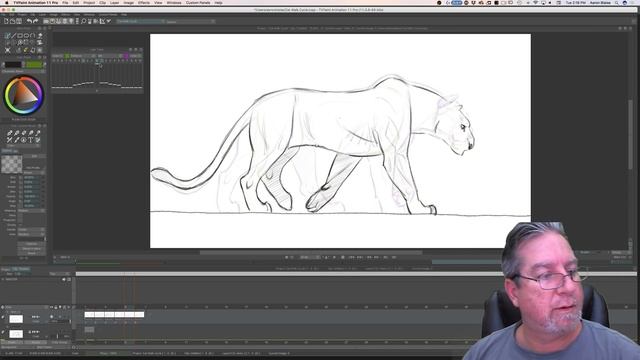Open the Custom Panels menu
Screen dimensions: 640x360
pos(198,2)
